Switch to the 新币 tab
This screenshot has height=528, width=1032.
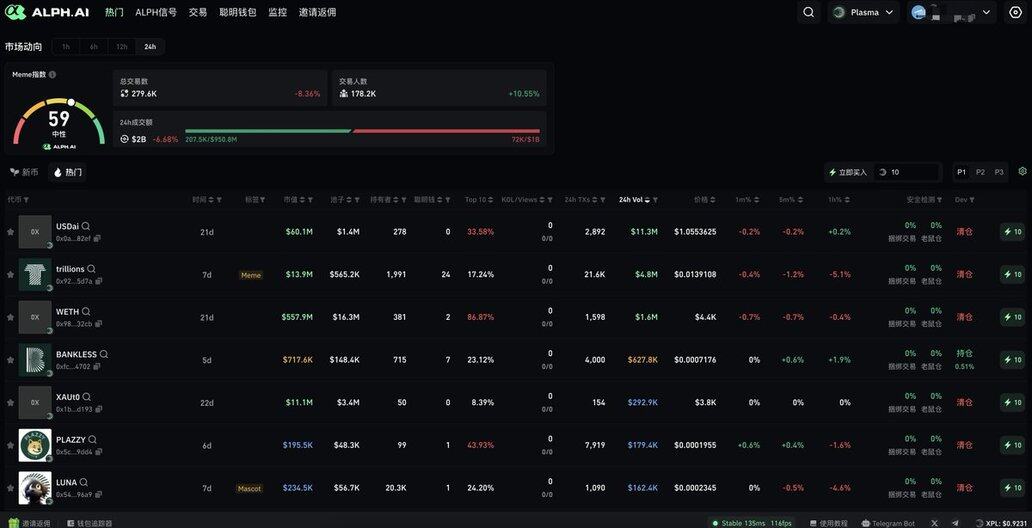25,172
